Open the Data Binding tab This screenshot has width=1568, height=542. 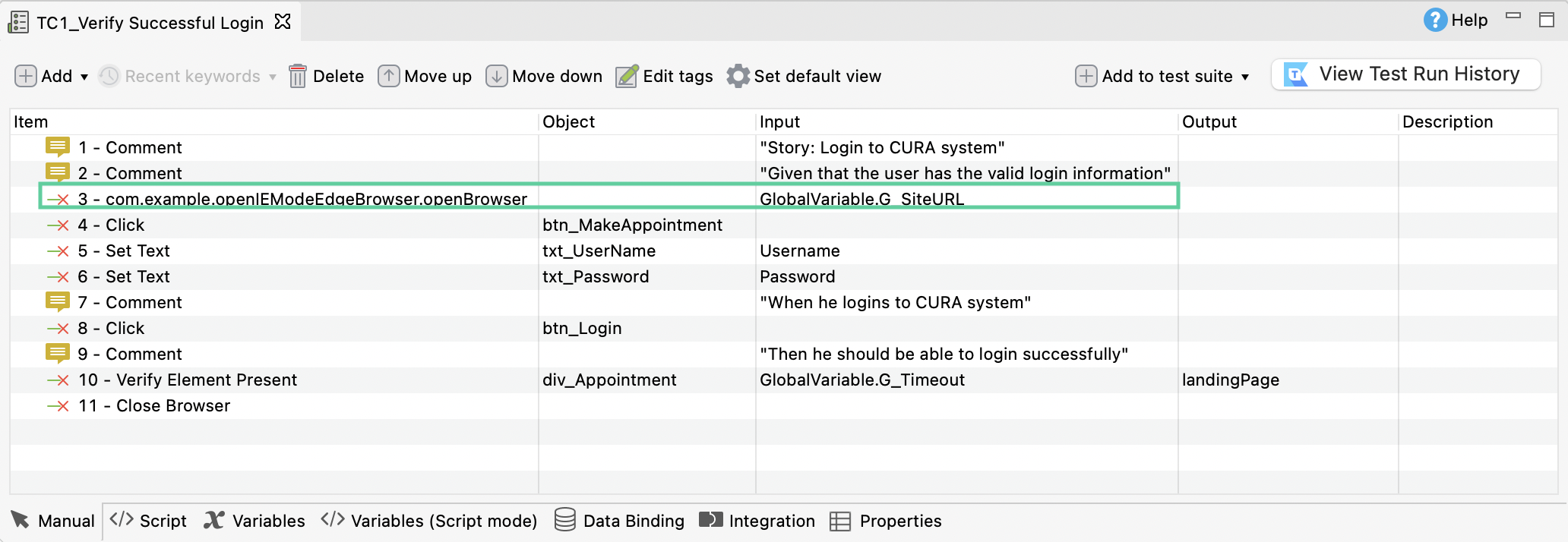click(619, 521)
